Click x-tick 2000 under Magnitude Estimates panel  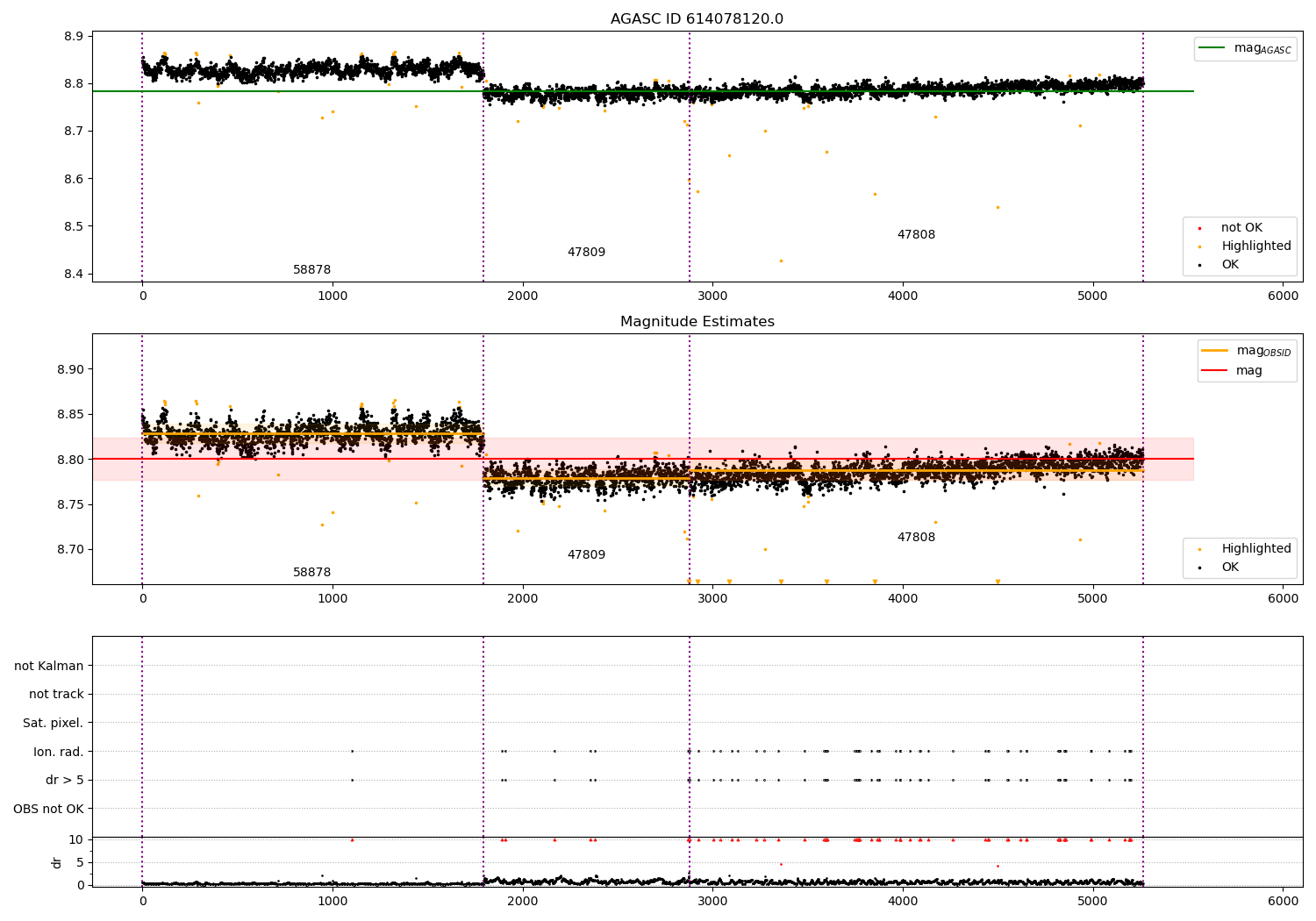click(x=523, y=599)
